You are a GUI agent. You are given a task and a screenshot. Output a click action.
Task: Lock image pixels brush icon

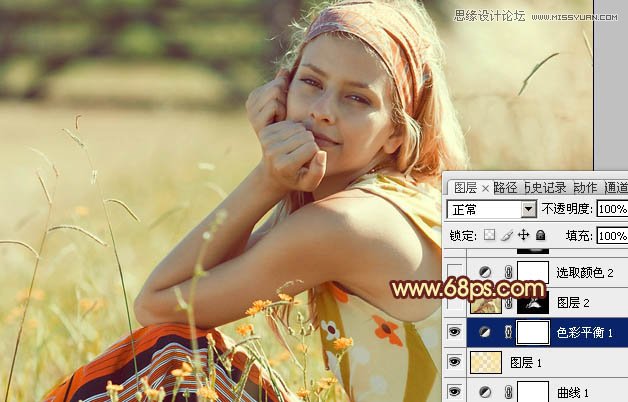pos(507,235)
